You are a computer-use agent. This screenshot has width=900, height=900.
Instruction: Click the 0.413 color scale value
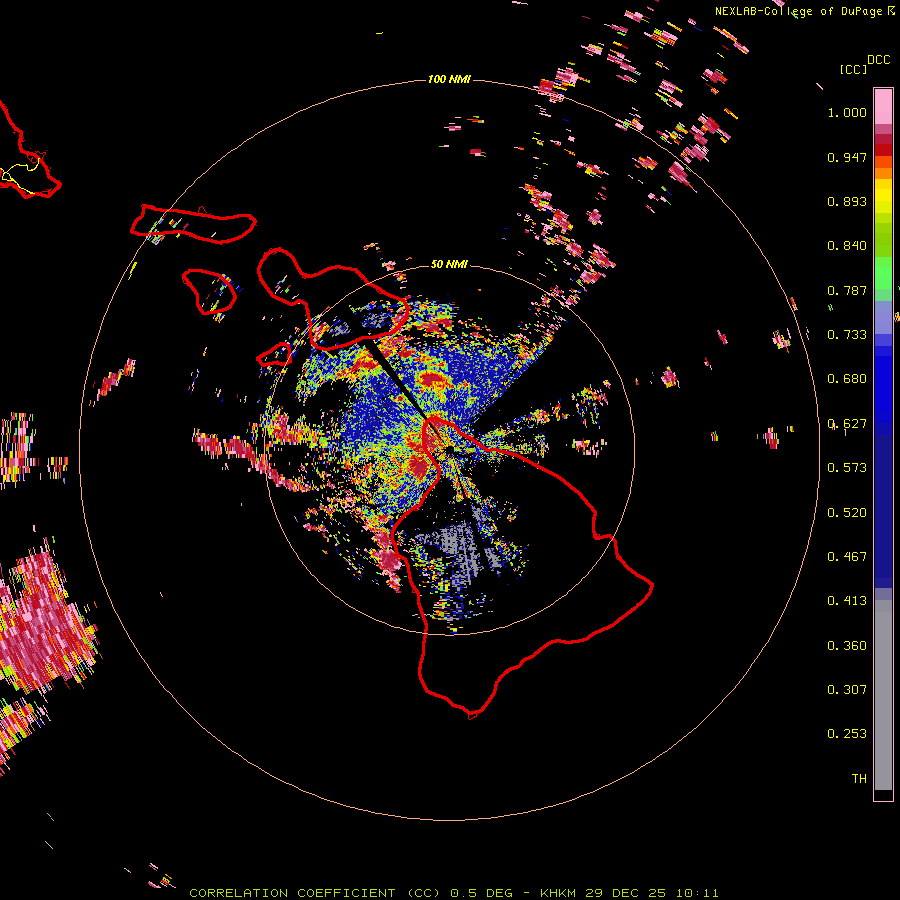pos(847,601)
